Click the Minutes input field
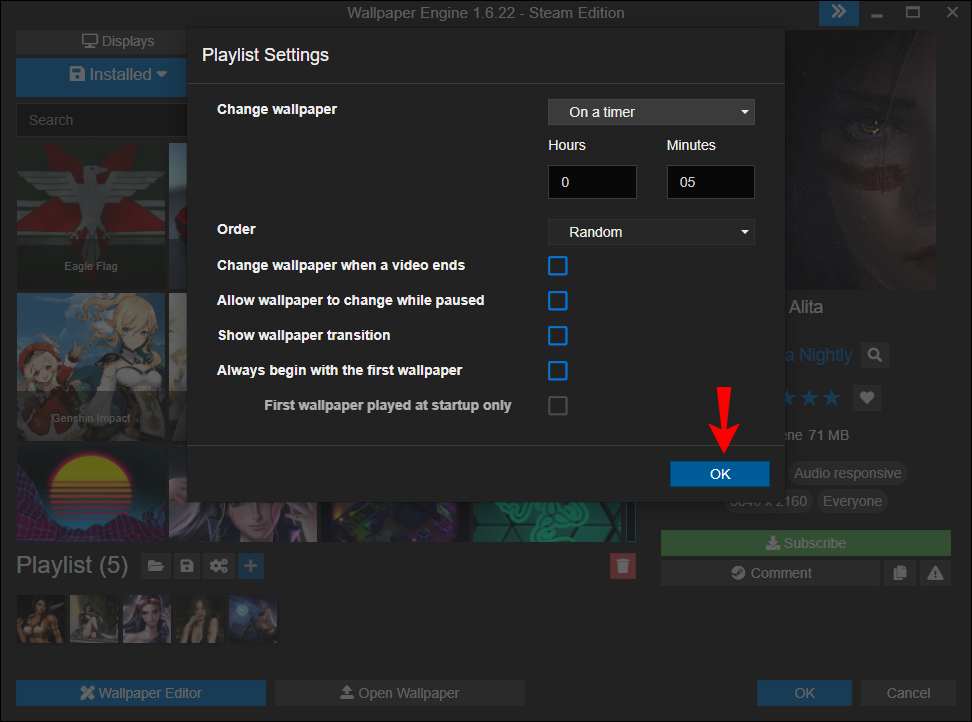Viewport: 972px width, 722px height. [x=710, y=182]
